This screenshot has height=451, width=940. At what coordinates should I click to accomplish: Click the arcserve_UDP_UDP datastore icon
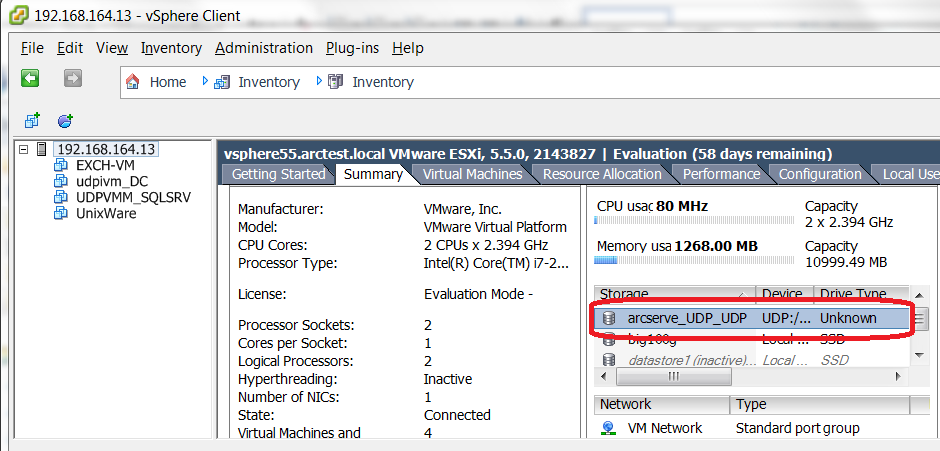point(608,318)
